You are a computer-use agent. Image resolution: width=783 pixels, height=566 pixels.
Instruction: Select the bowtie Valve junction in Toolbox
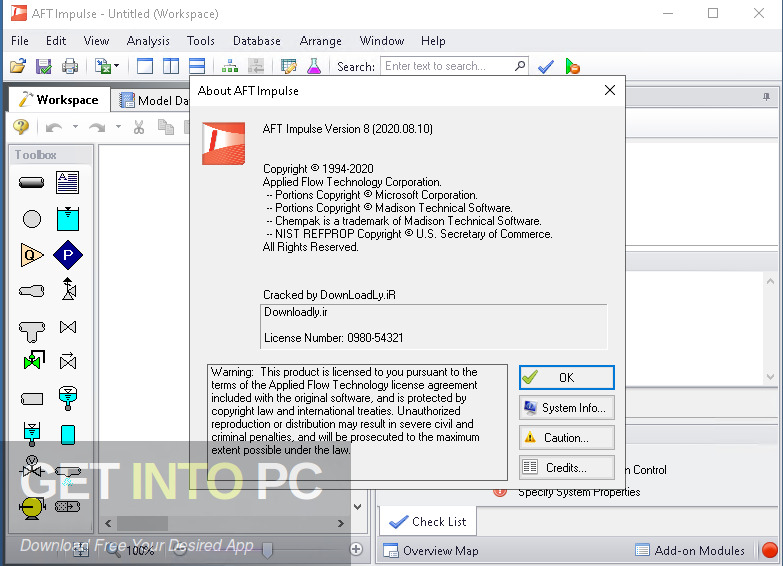[x=68, y=327]
